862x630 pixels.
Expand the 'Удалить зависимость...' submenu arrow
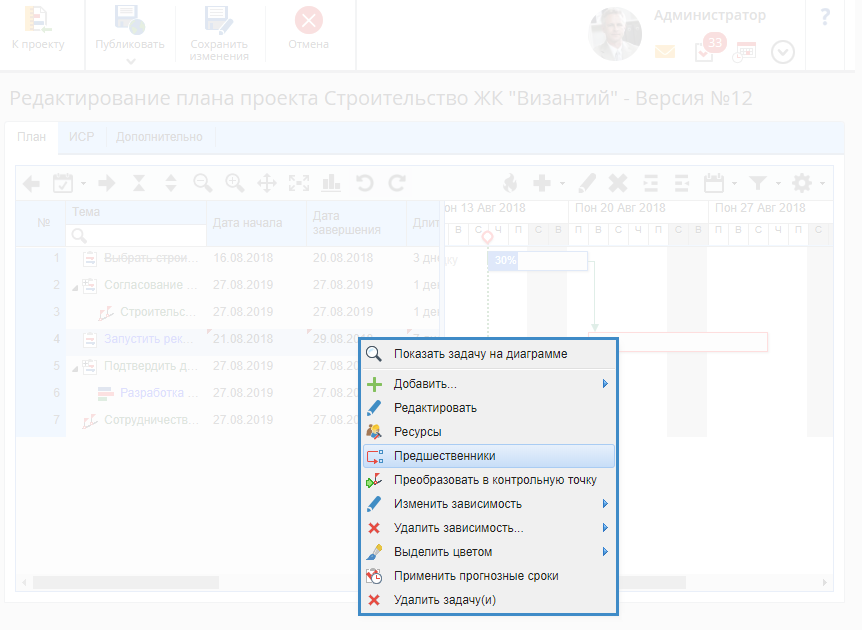click(605, 528)
